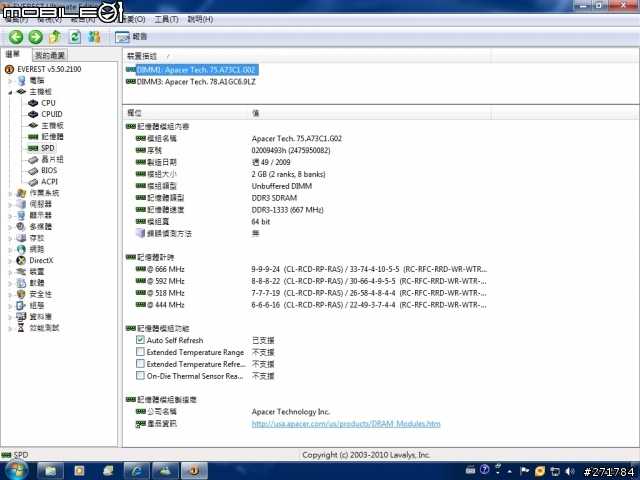
Task: Open the Tools (T) menu
Action: [x=166, y=19]
